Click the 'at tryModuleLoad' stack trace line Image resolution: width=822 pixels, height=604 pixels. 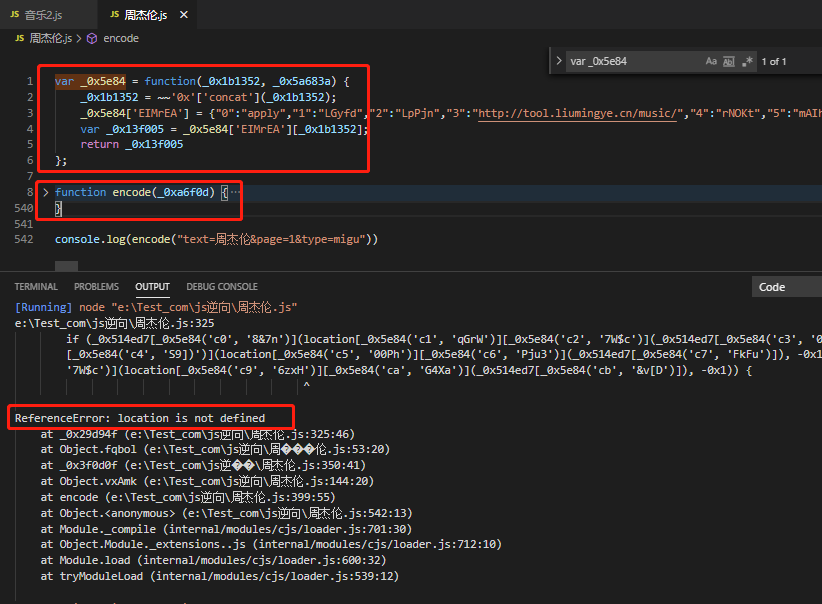coord(220,576)
